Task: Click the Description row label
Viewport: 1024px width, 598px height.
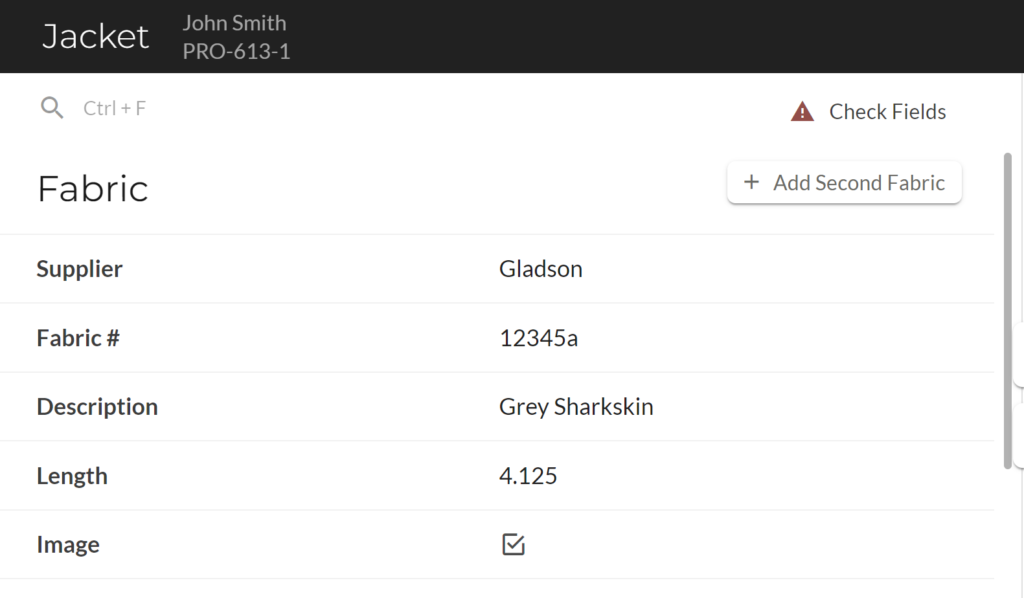Action: click(x=97, y=407)
